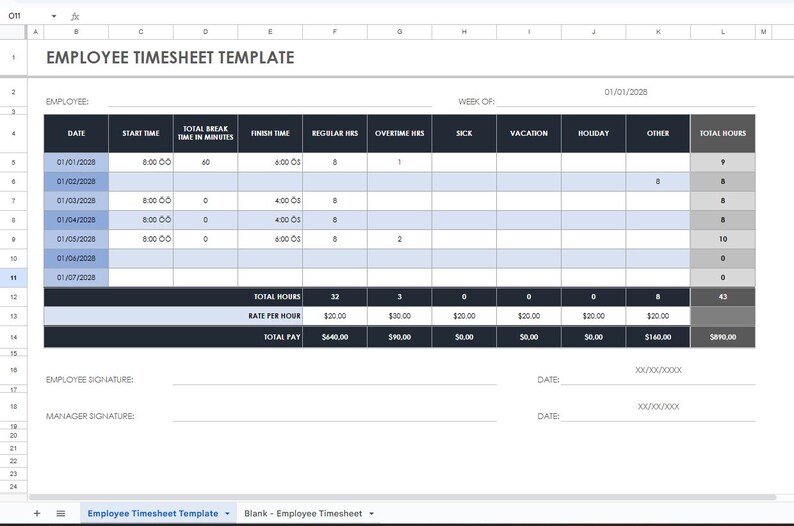Select the Employee Timesheet Template tab

click(x=153, y=513)
